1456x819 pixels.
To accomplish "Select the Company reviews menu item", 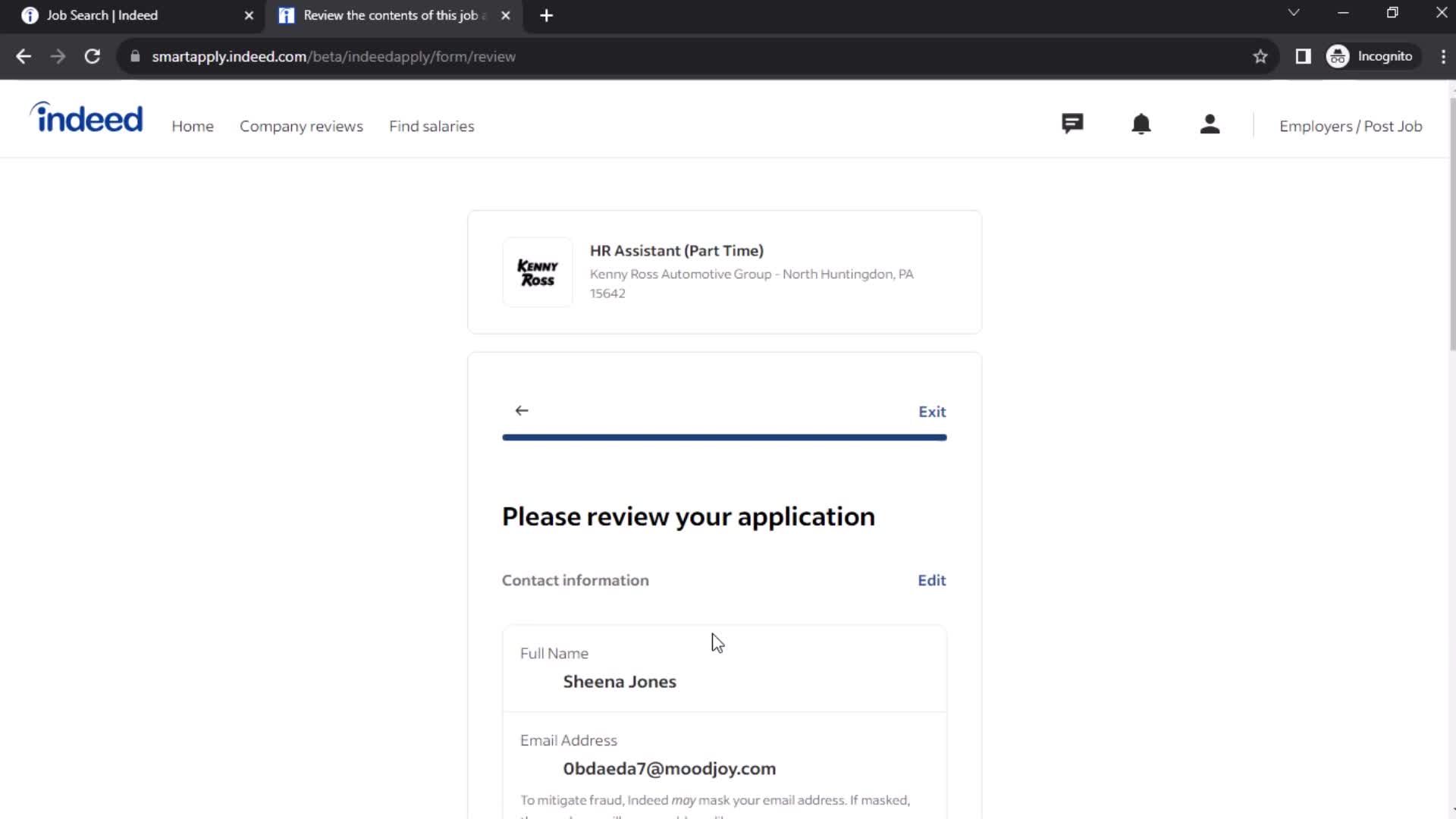I will (x=301, y=126).
